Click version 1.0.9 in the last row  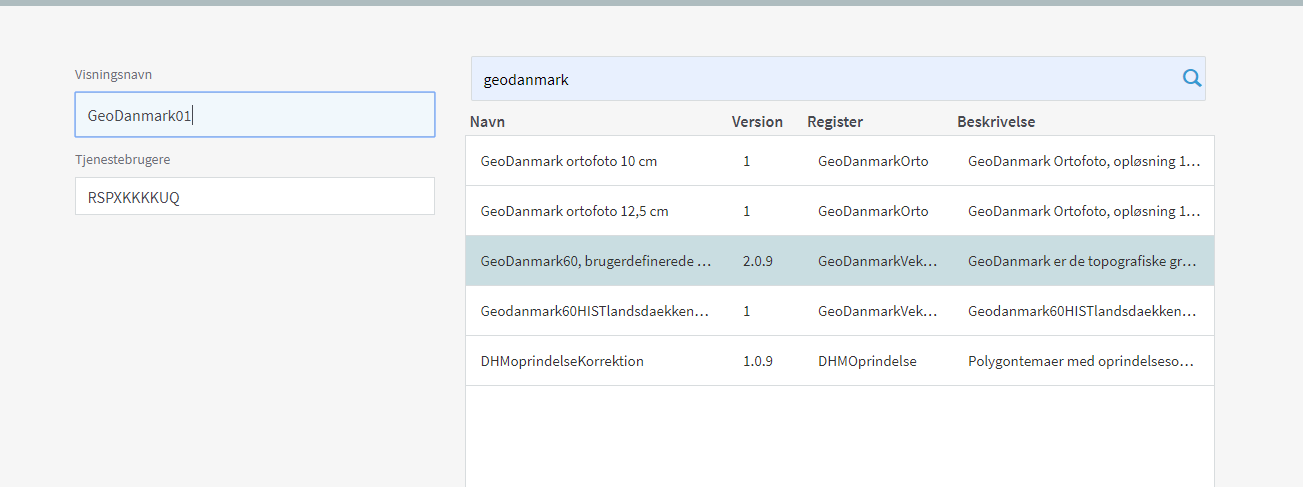[x=758, y=361]
